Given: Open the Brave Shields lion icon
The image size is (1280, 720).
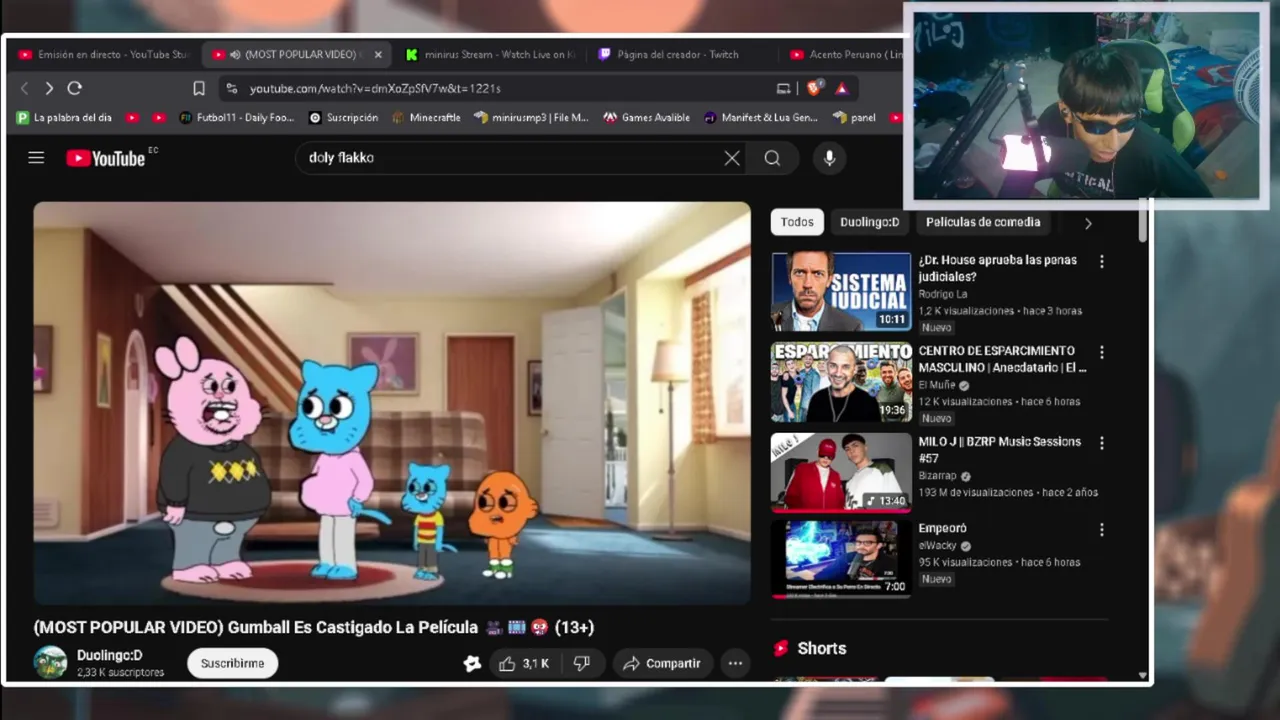Looking at the screenshot, I should (x=814, y=88).
